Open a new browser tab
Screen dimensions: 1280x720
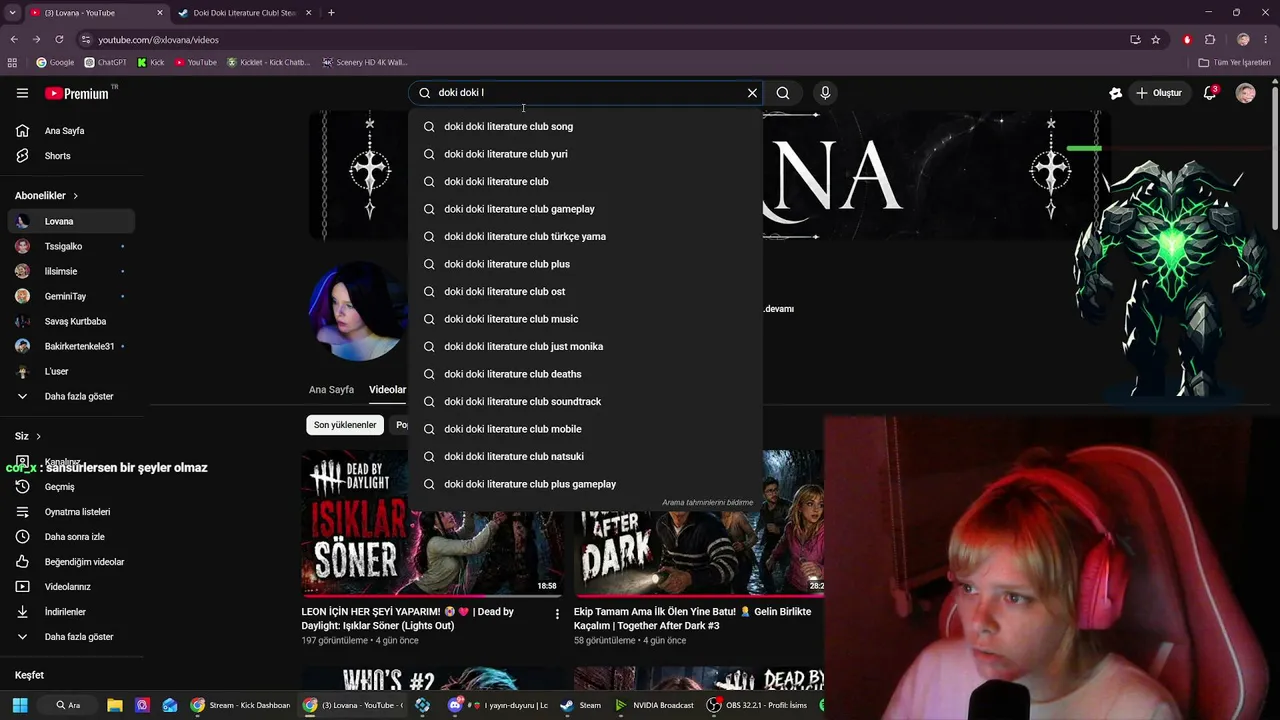click(x=331, y=13)
